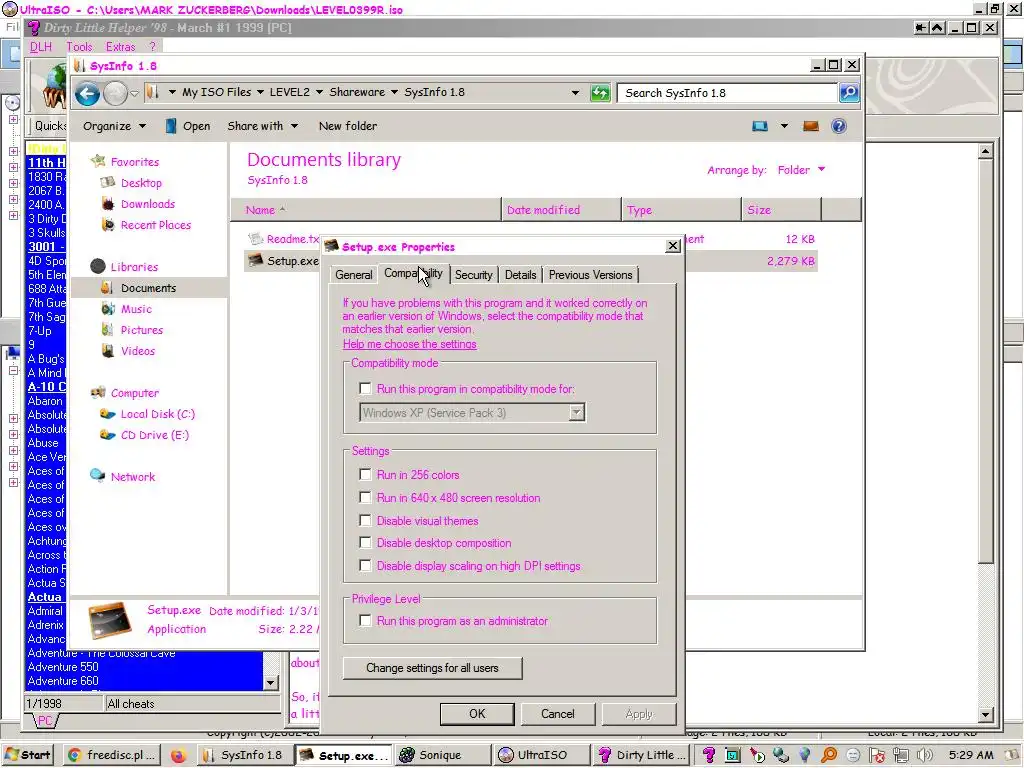Check Disable display scaling on high DPI
Image resolution: width=1024 pixels, height=768 pixels.
click(365, 566)
